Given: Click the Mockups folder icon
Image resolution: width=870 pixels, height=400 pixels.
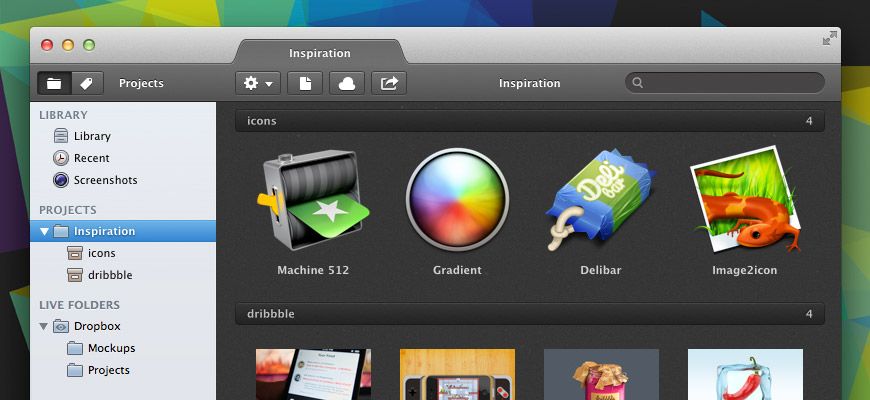Looking at the screenshot, I should coord(75,348).
